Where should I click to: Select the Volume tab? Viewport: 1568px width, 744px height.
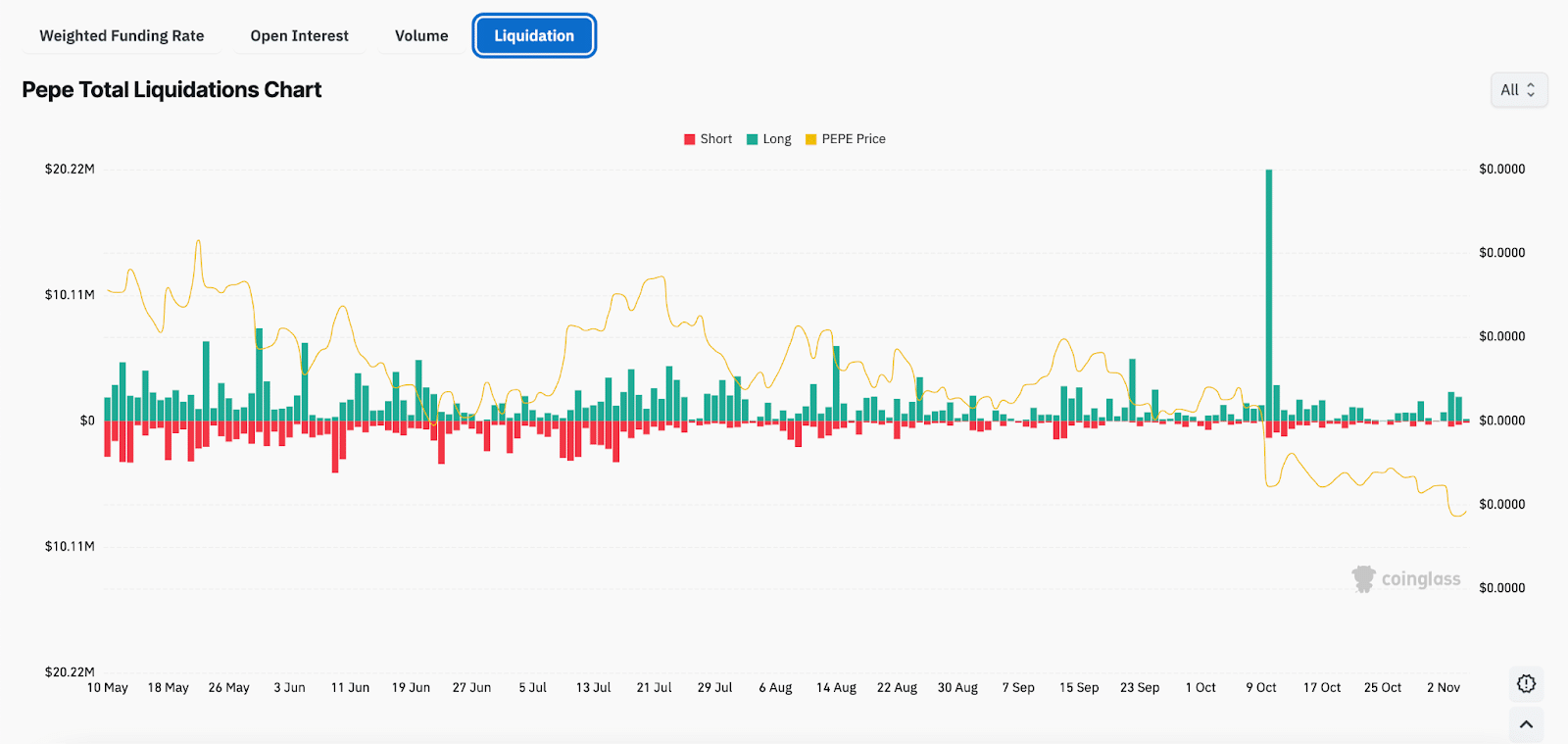point(421,36)
